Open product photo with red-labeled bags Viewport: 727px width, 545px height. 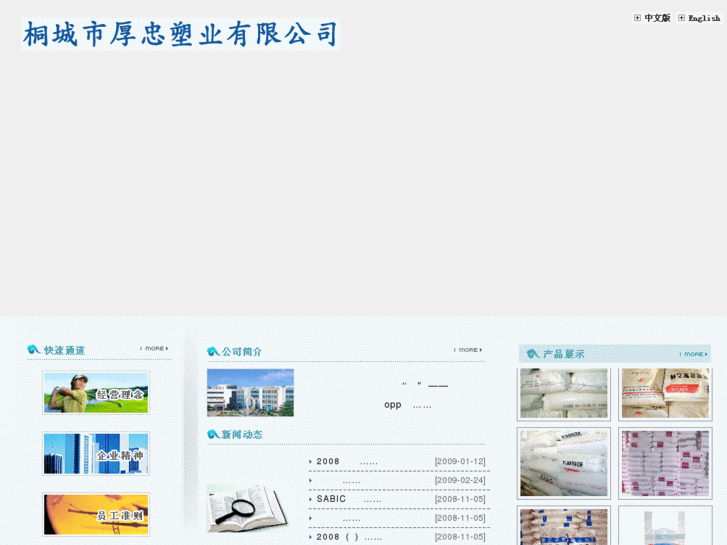665,393
